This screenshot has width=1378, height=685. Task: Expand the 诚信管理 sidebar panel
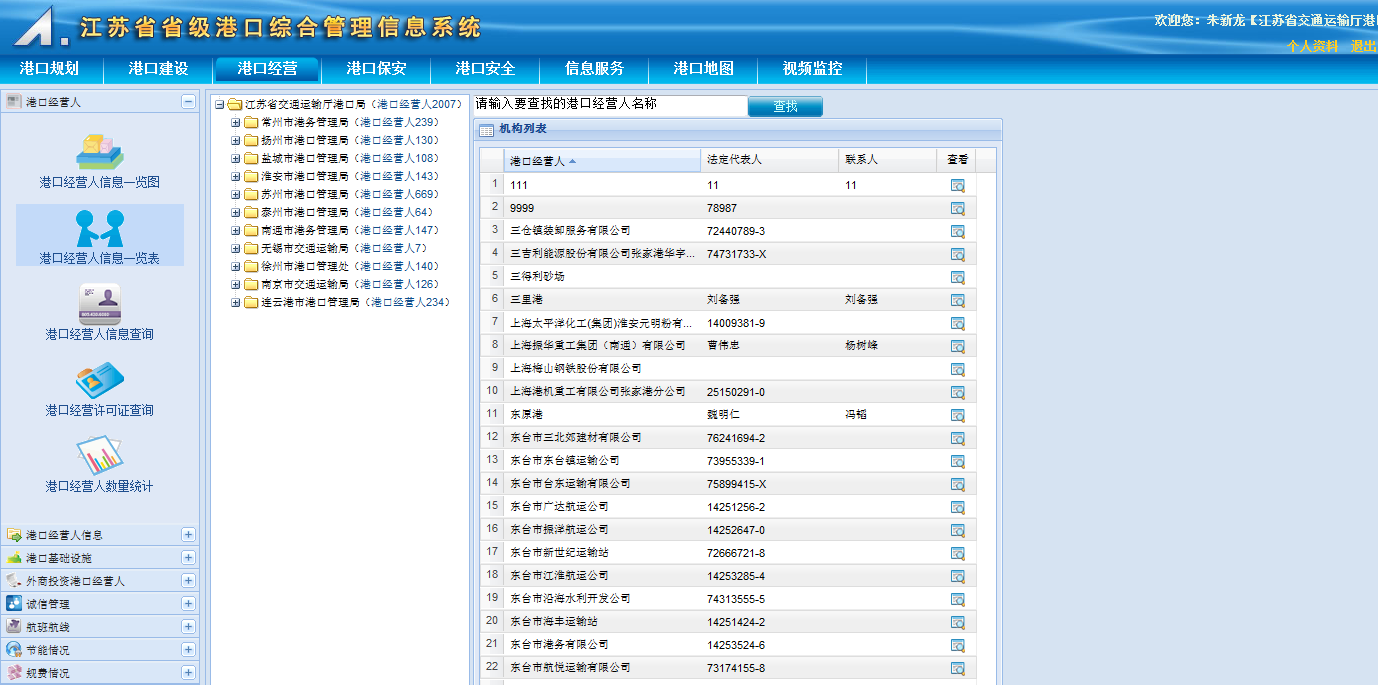point(188,604)
